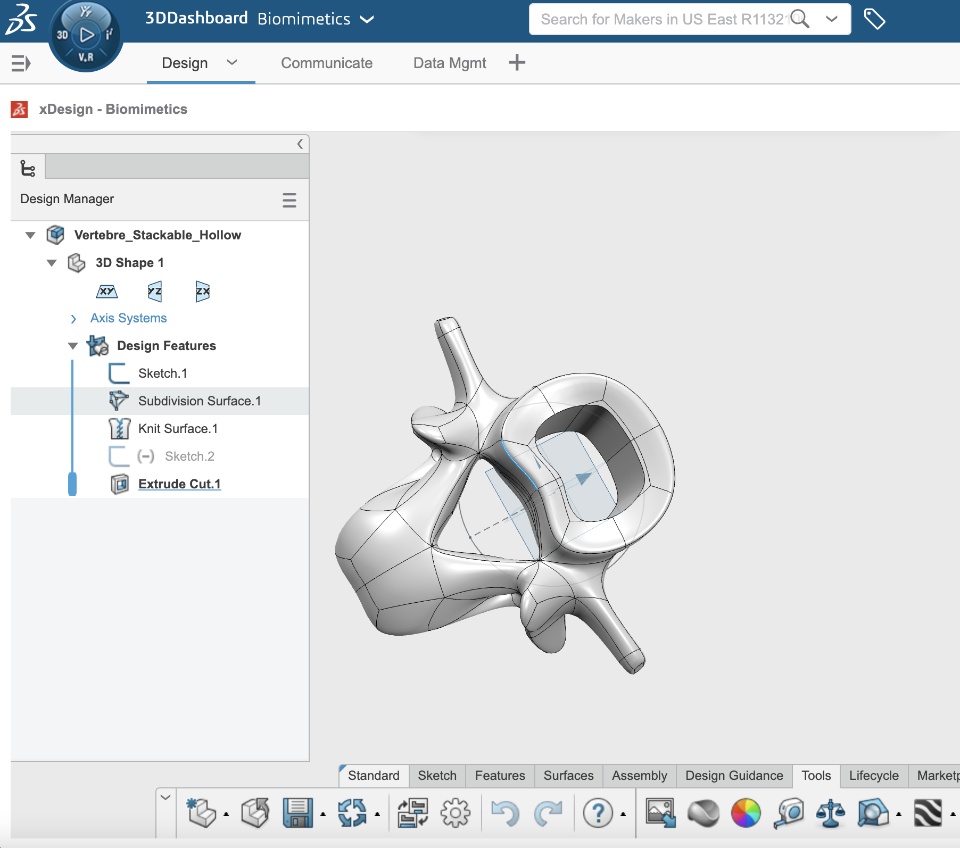This screenshot has height=848, width=960.
Task: Switch to the Lifecycle action bar tab
Action: (874, 776)
